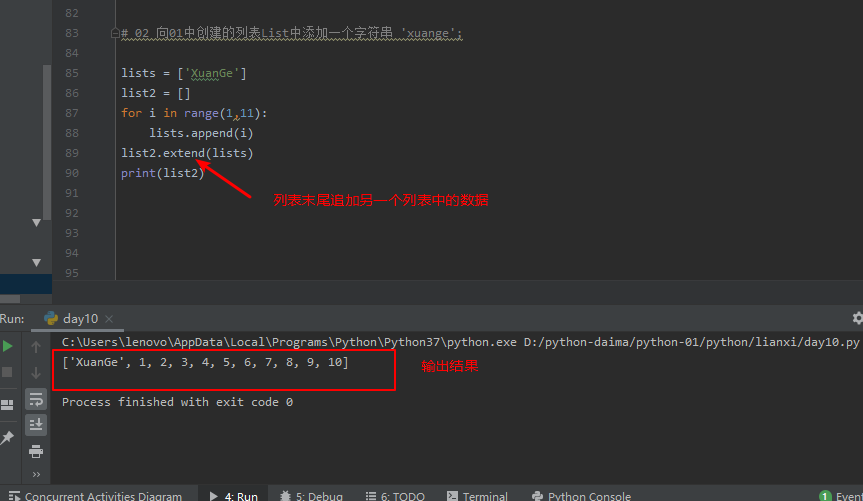Rerun day10 with green play icon
Screen dimensions: 863x501
pos(8,346)
